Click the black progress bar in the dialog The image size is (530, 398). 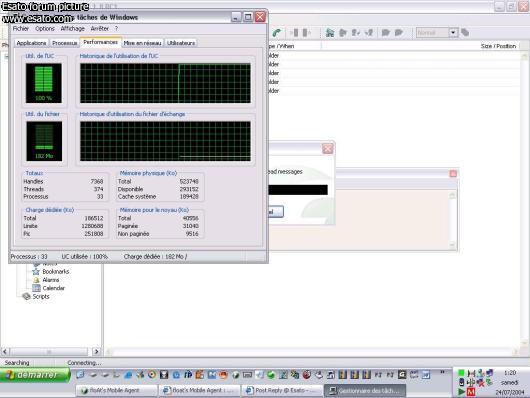(x=298, y=190)
